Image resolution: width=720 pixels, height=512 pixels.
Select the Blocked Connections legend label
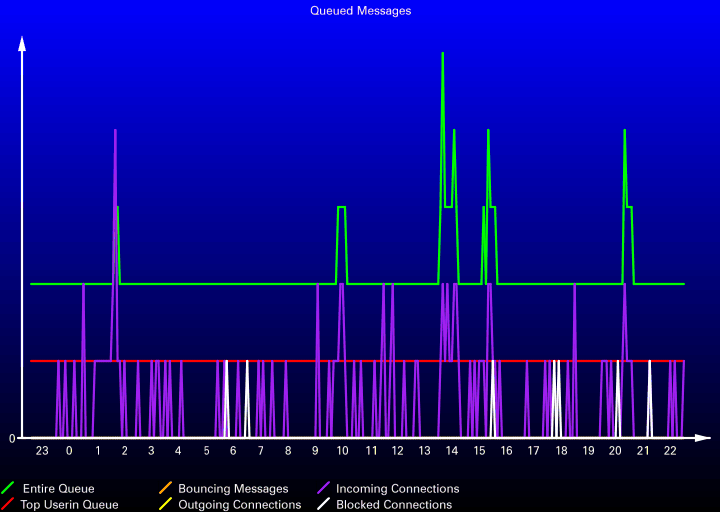[x=393, y=505]
